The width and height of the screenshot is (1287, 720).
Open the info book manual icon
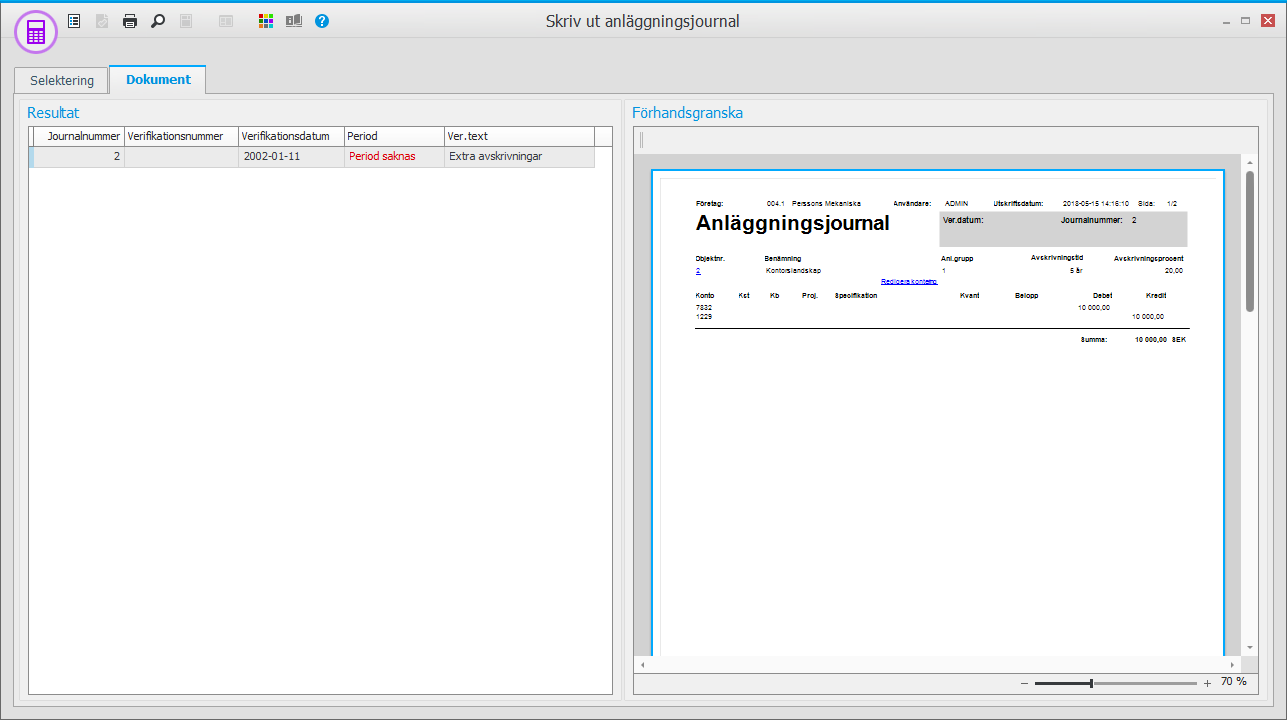294,21
